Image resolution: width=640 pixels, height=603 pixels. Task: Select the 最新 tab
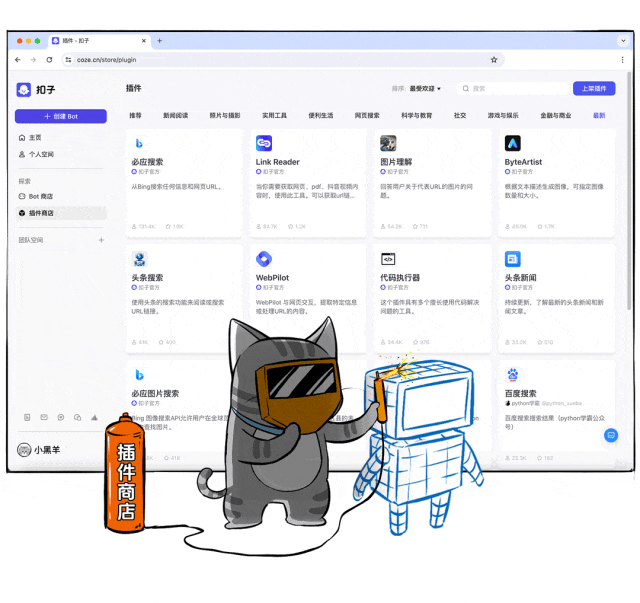599,116
